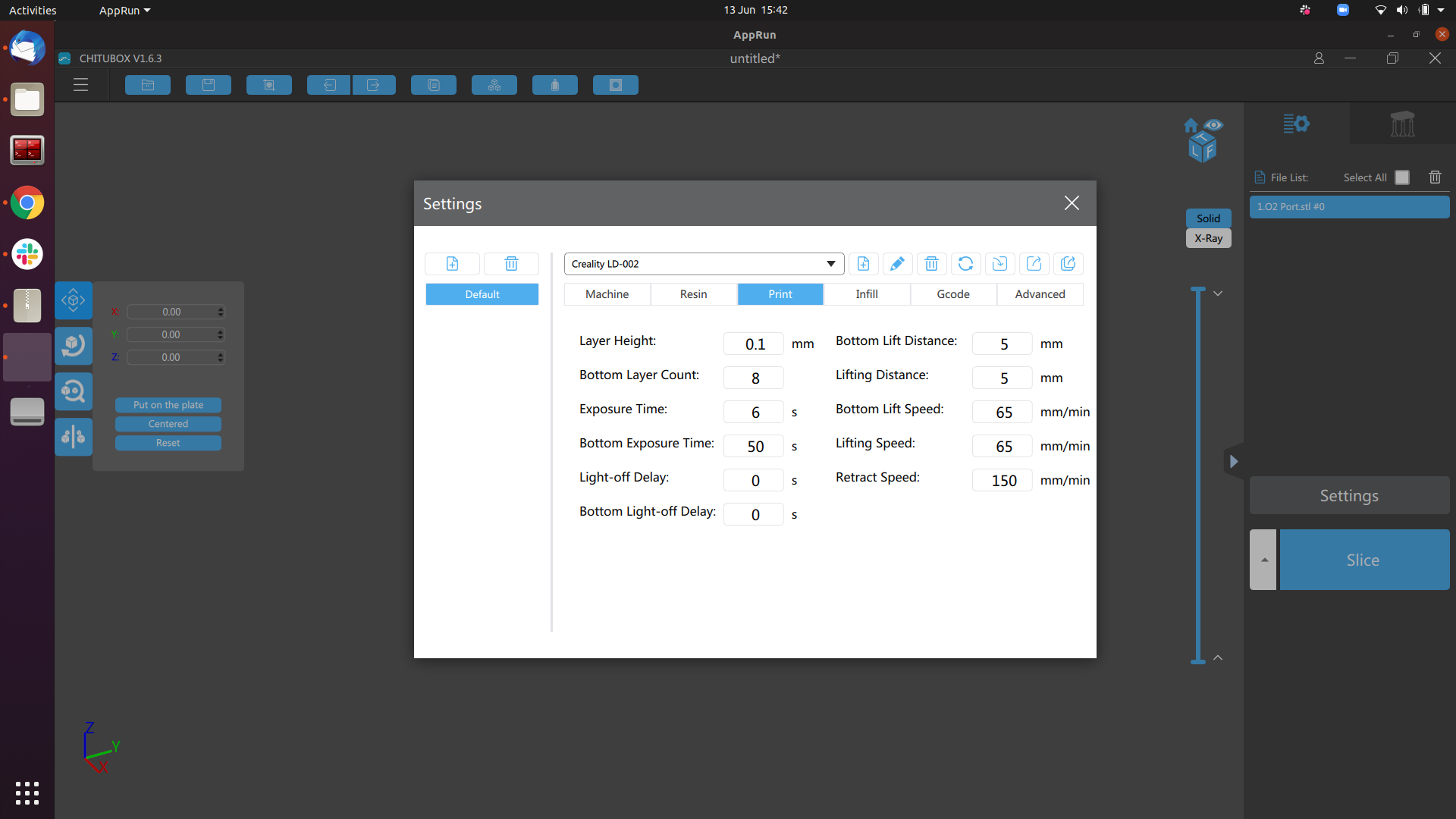
Task: Click the hamburger menu icon
Action: coord(81,85)
